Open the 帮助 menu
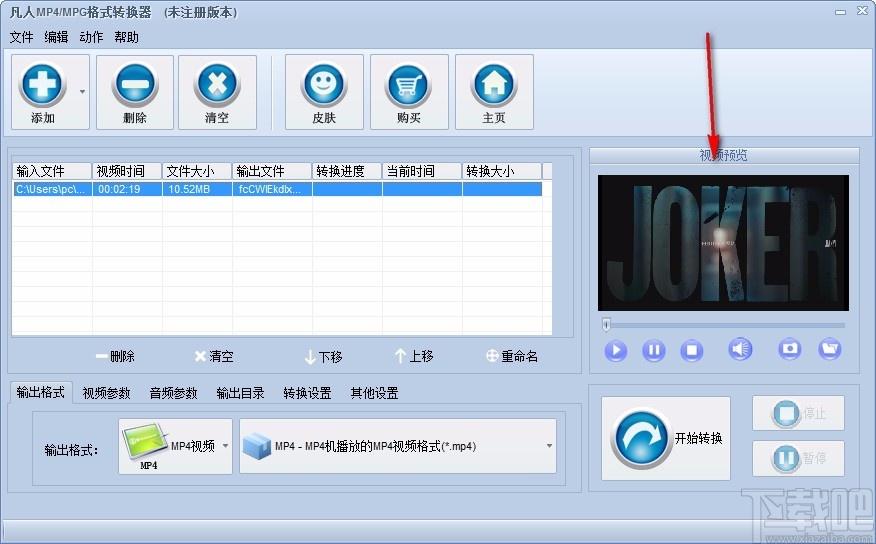 tap(126, 37)
